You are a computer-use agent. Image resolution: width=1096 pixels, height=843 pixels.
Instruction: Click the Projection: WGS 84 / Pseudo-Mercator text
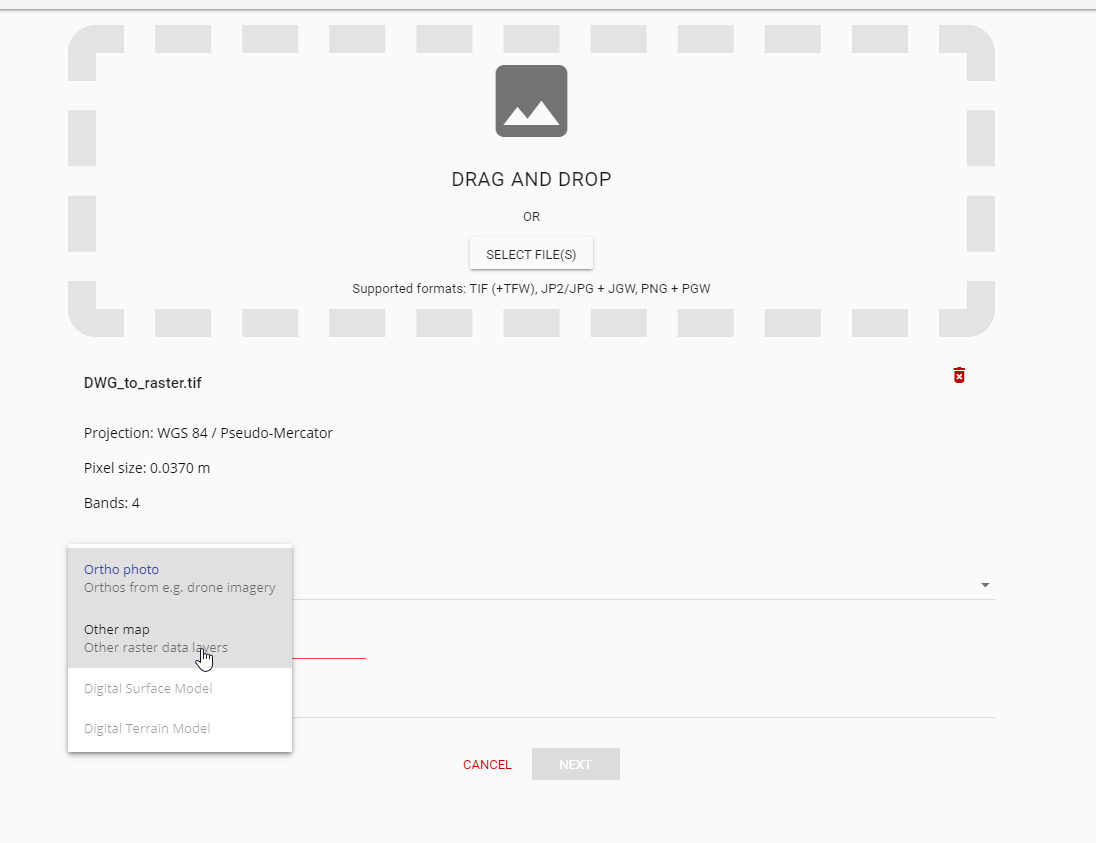coord(208,433)
